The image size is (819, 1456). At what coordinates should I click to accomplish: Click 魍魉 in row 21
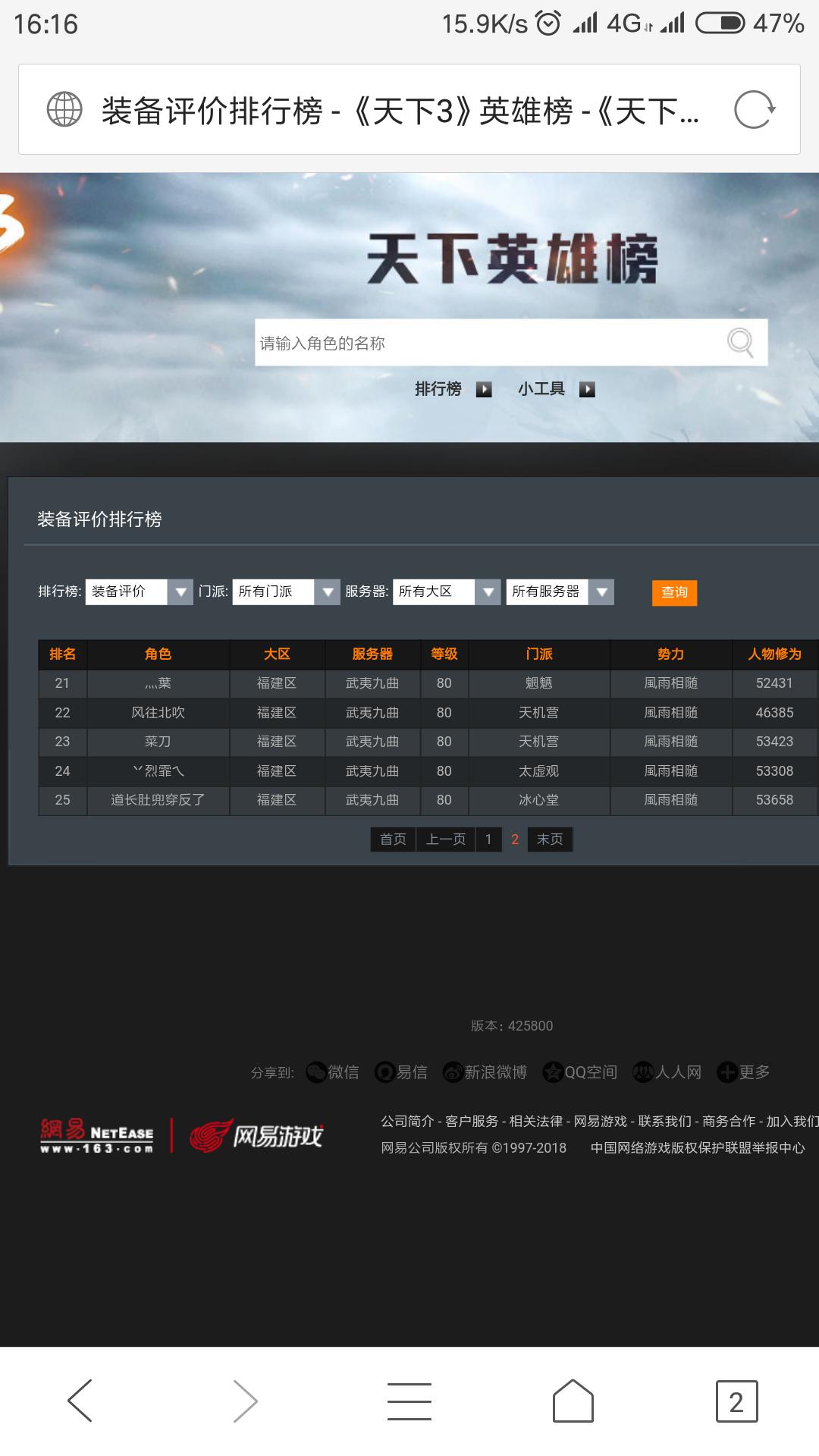pyautogui.click(x=539, y=683)
